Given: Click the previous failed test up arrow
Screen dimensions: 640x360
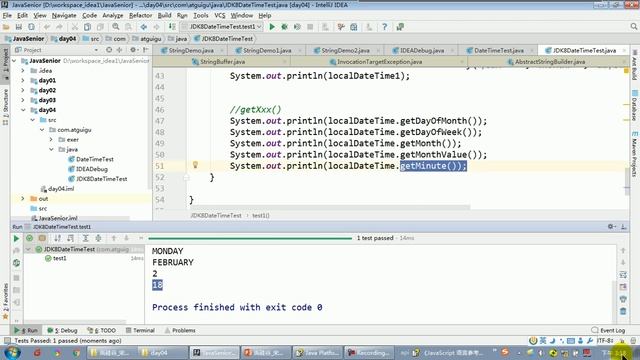Looking at the screenshot, I should click(114, 238).
